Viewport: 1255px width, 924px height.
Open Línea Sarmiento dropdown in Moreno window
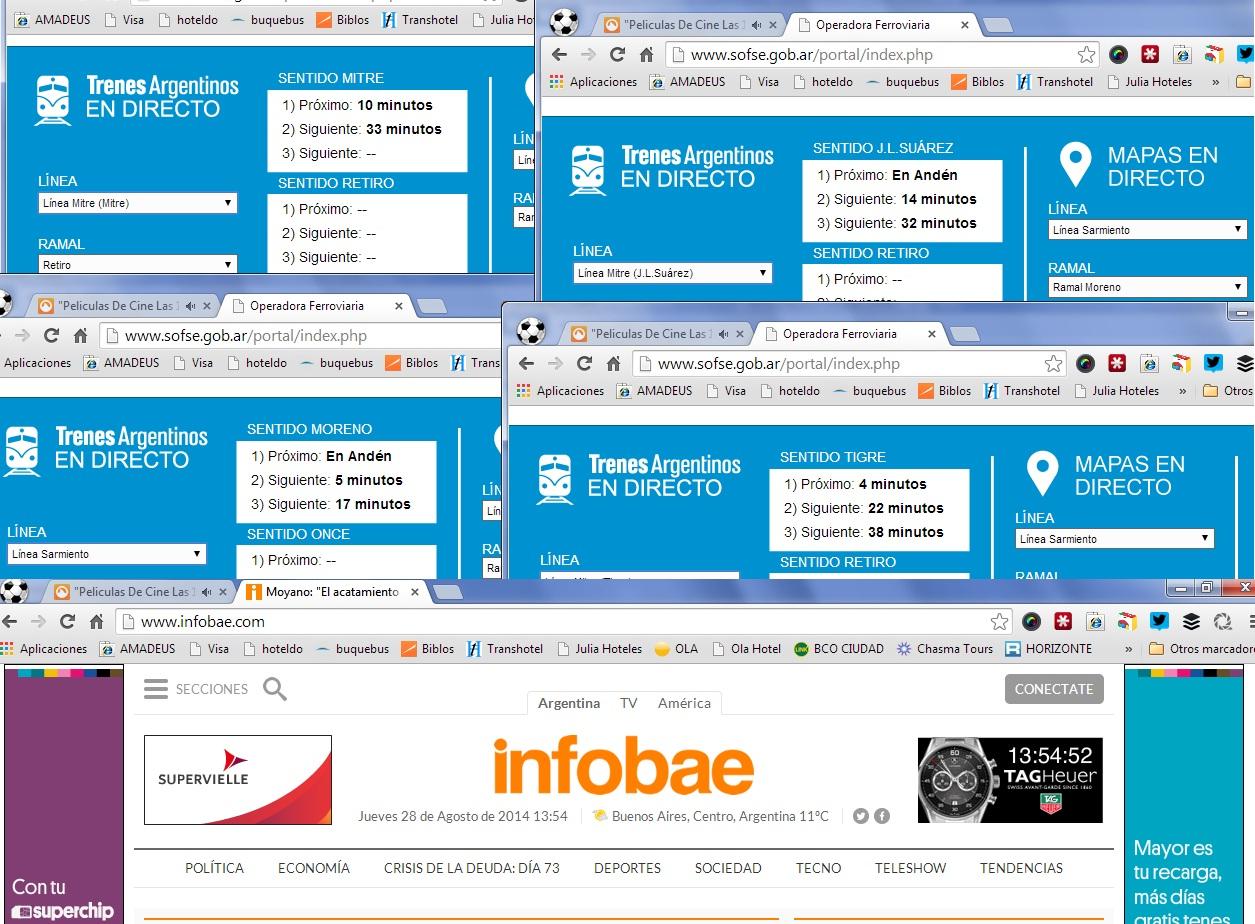(x=107, y=554)
